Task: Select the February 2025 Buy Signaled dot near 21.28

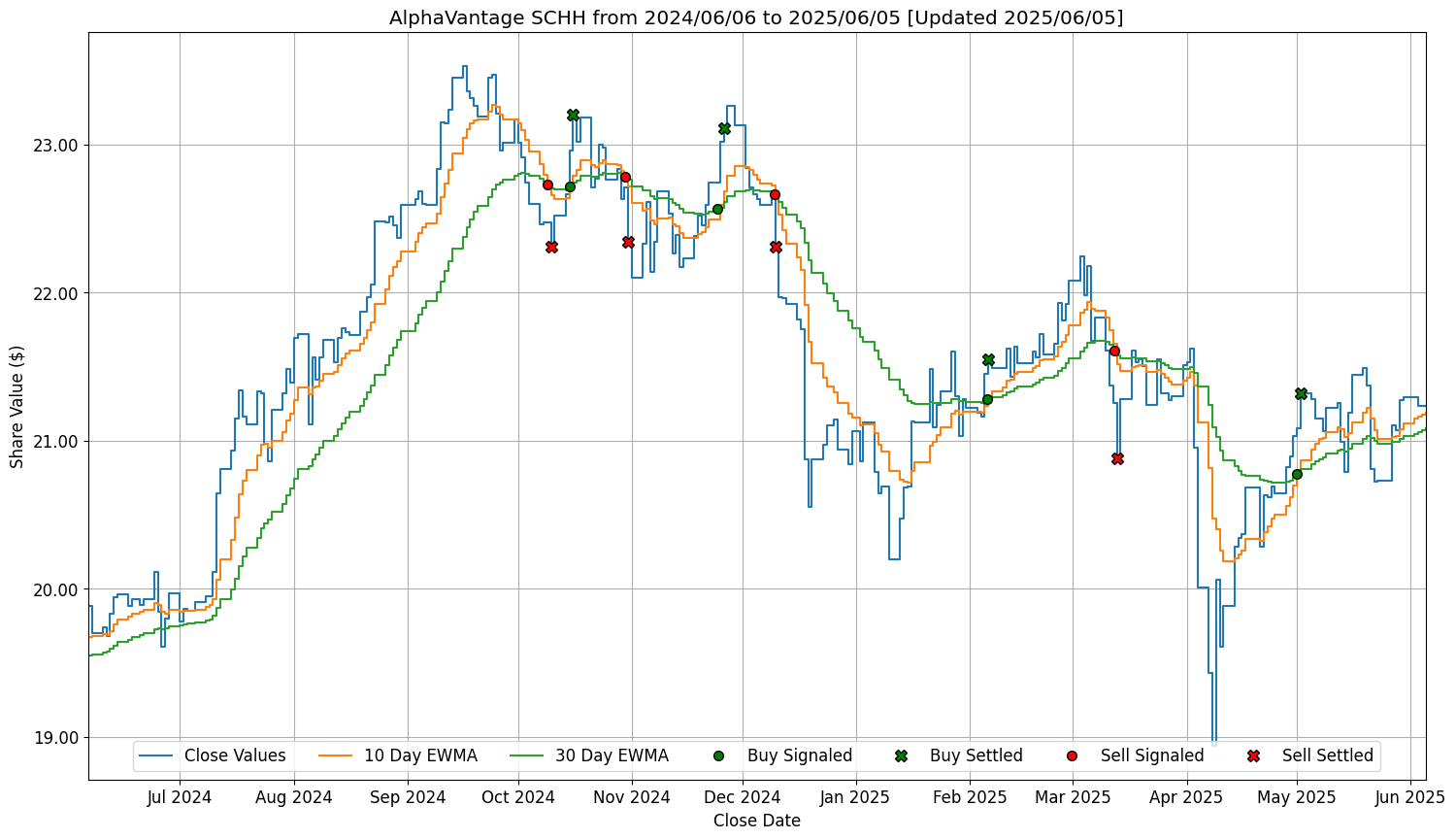Action: click(x=987, y=399)
